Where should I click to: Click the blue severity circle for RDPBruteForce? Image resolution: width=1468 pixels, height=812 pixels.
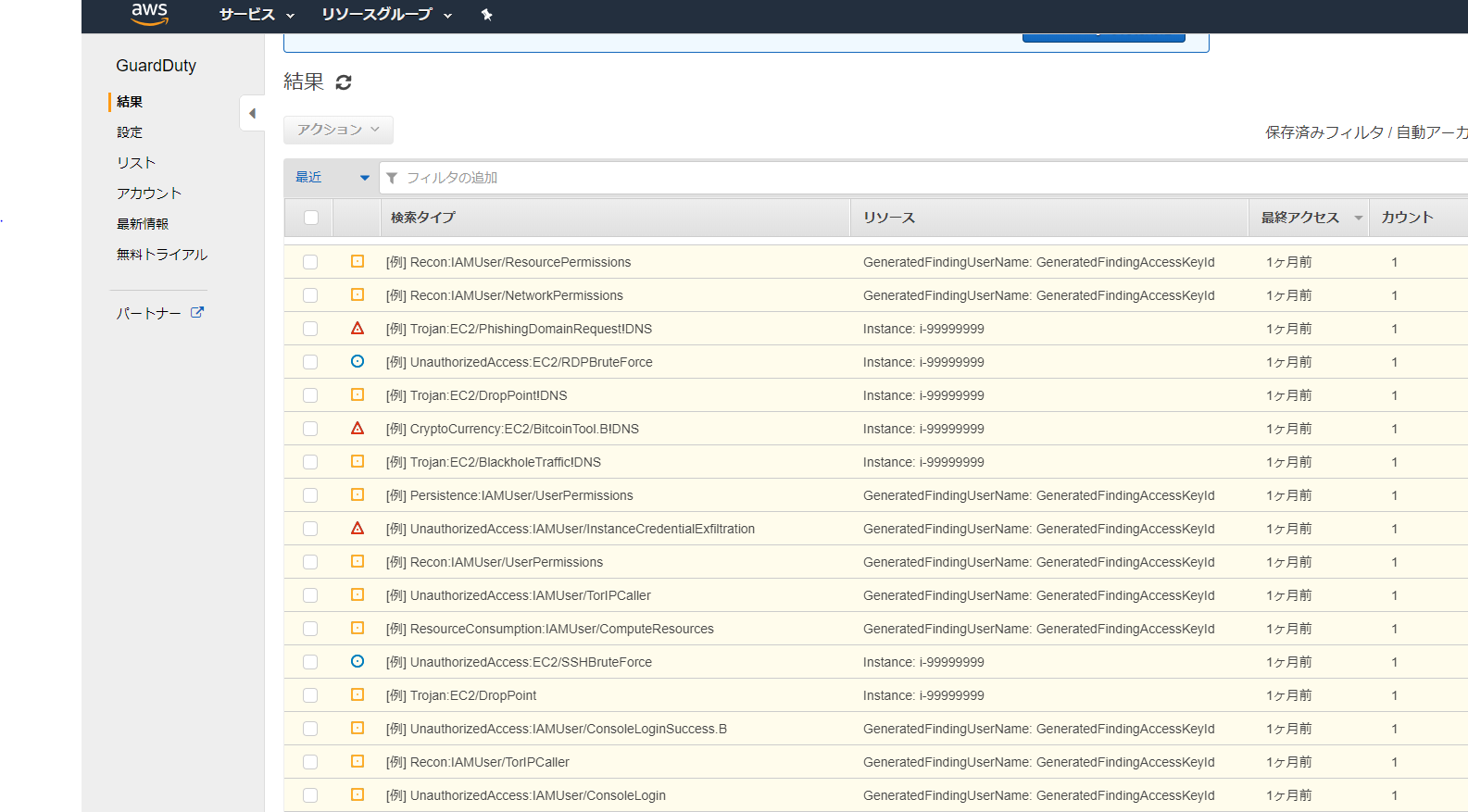pyautogui.click(x=358, y=362)
